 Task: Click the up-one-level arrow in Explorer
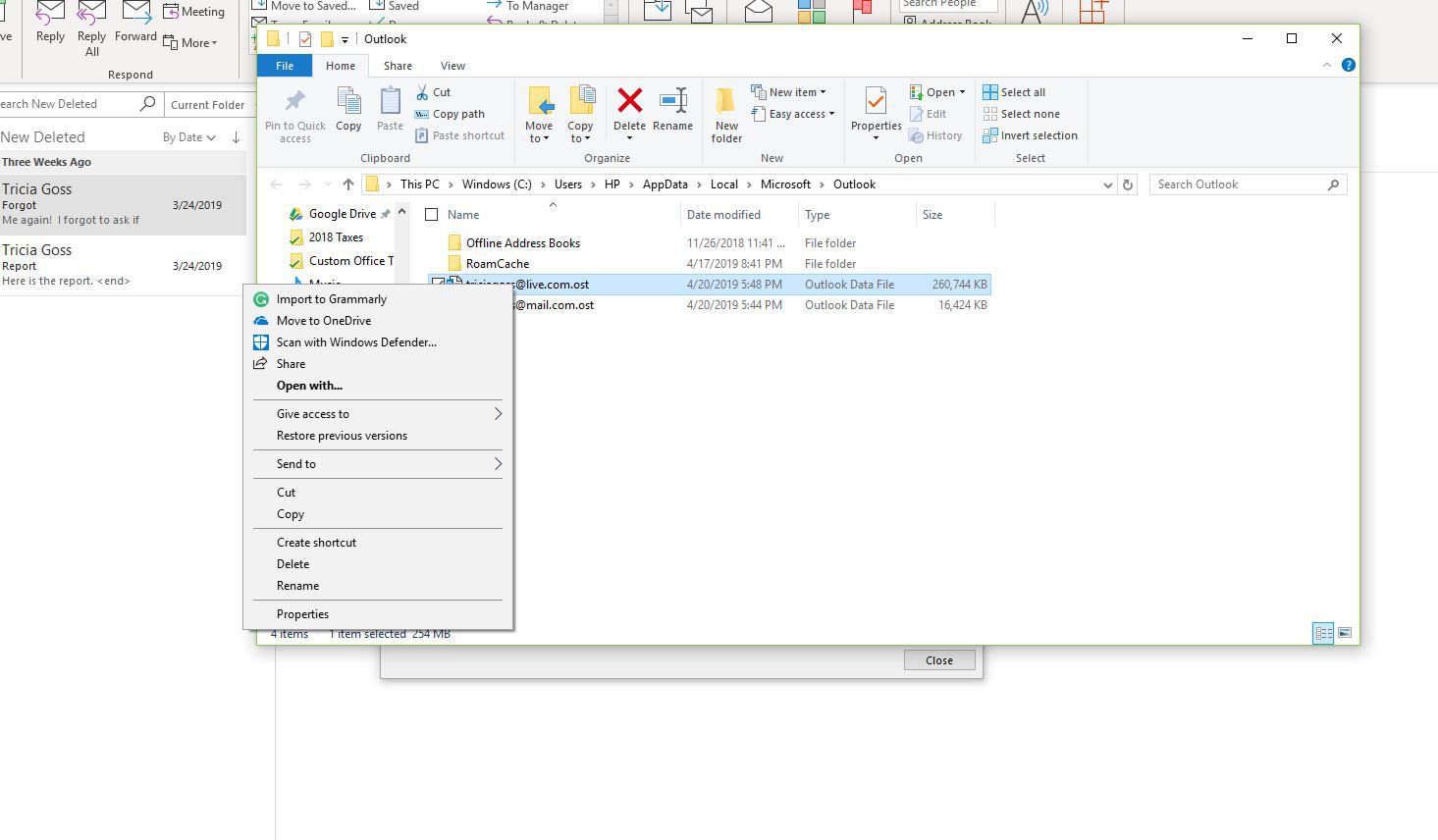pyautogui.click(x=348, y=184)
